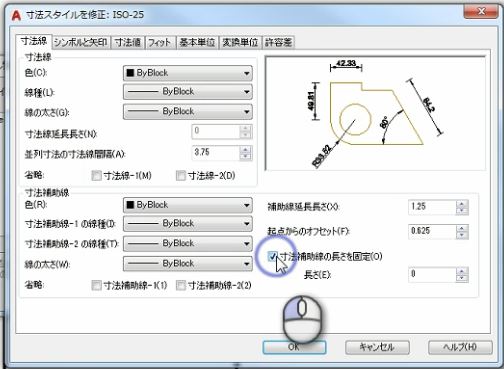Switch to the フィット tab
The image size is (504, 369).
click(159, 42)
